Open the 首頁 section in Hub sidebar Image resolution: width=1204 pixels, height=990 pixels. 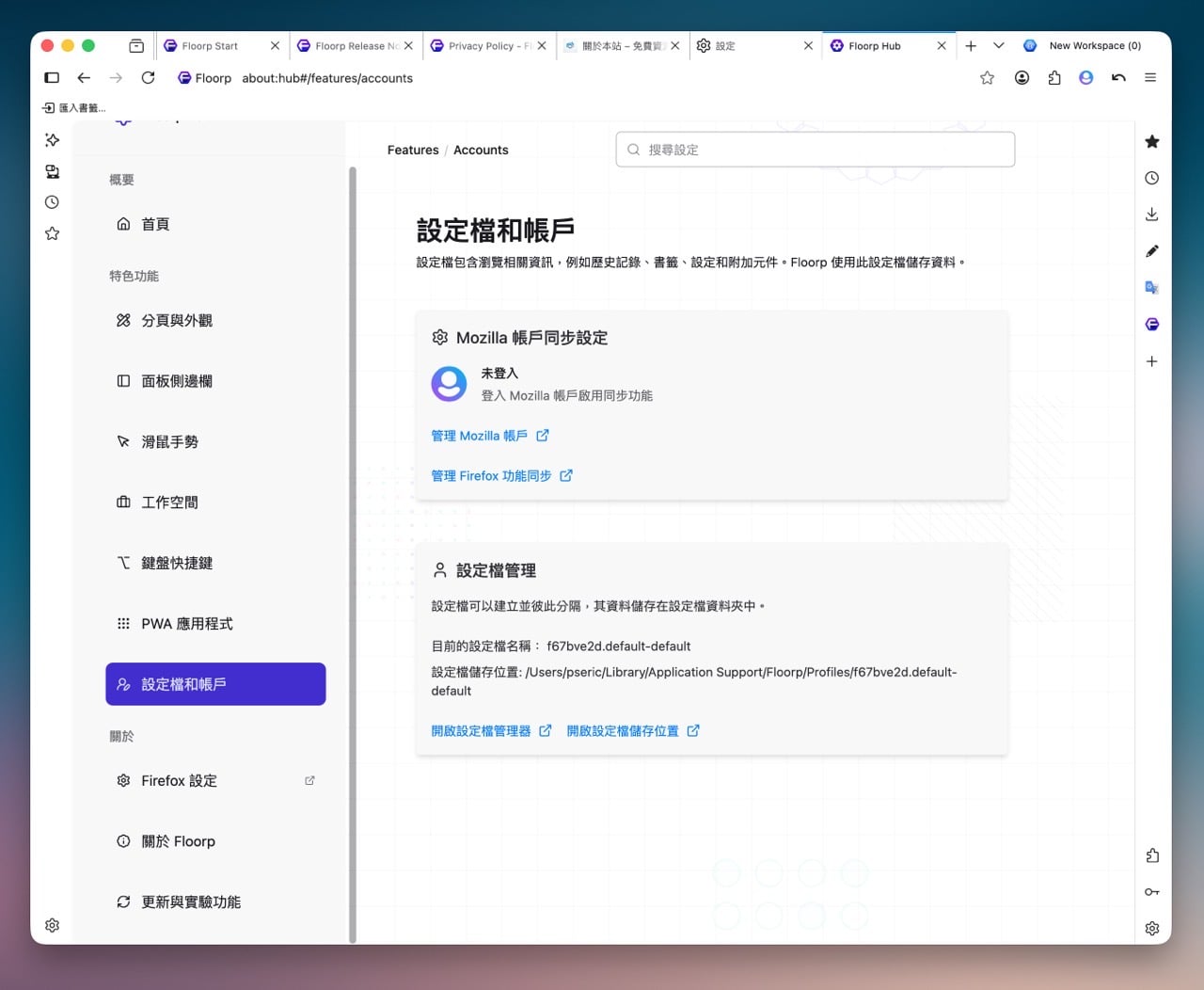point(215,224)
